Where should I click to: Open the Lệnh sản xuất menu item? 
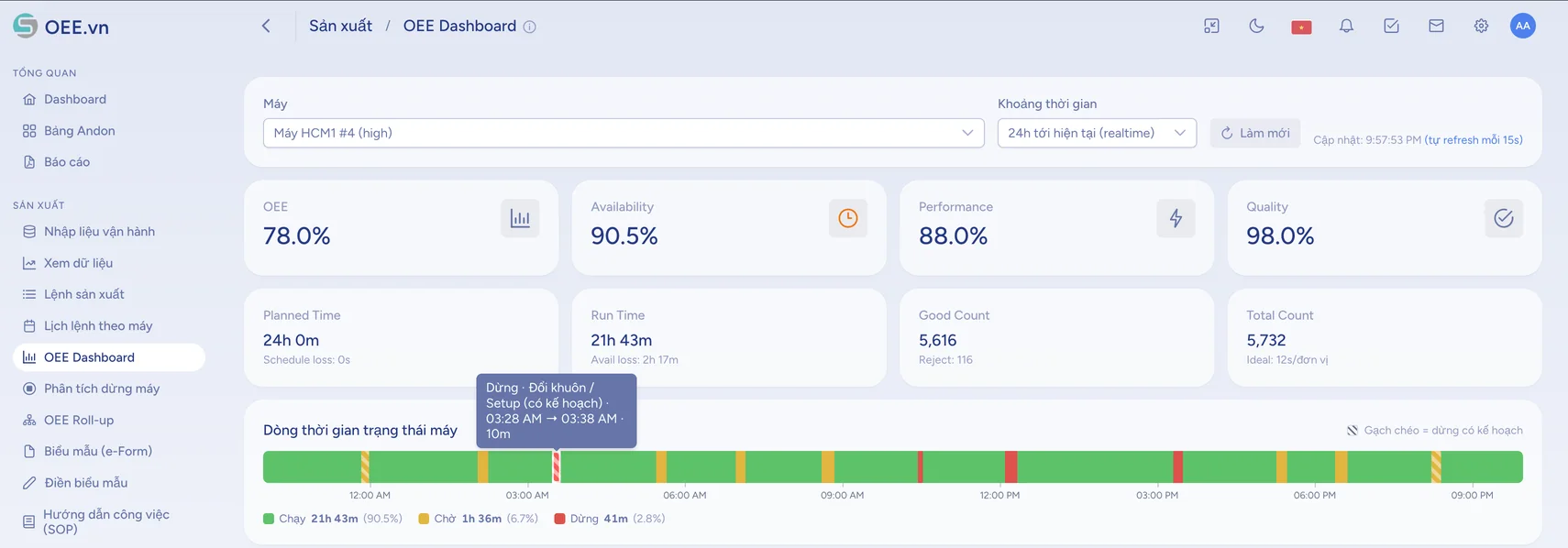109,294
